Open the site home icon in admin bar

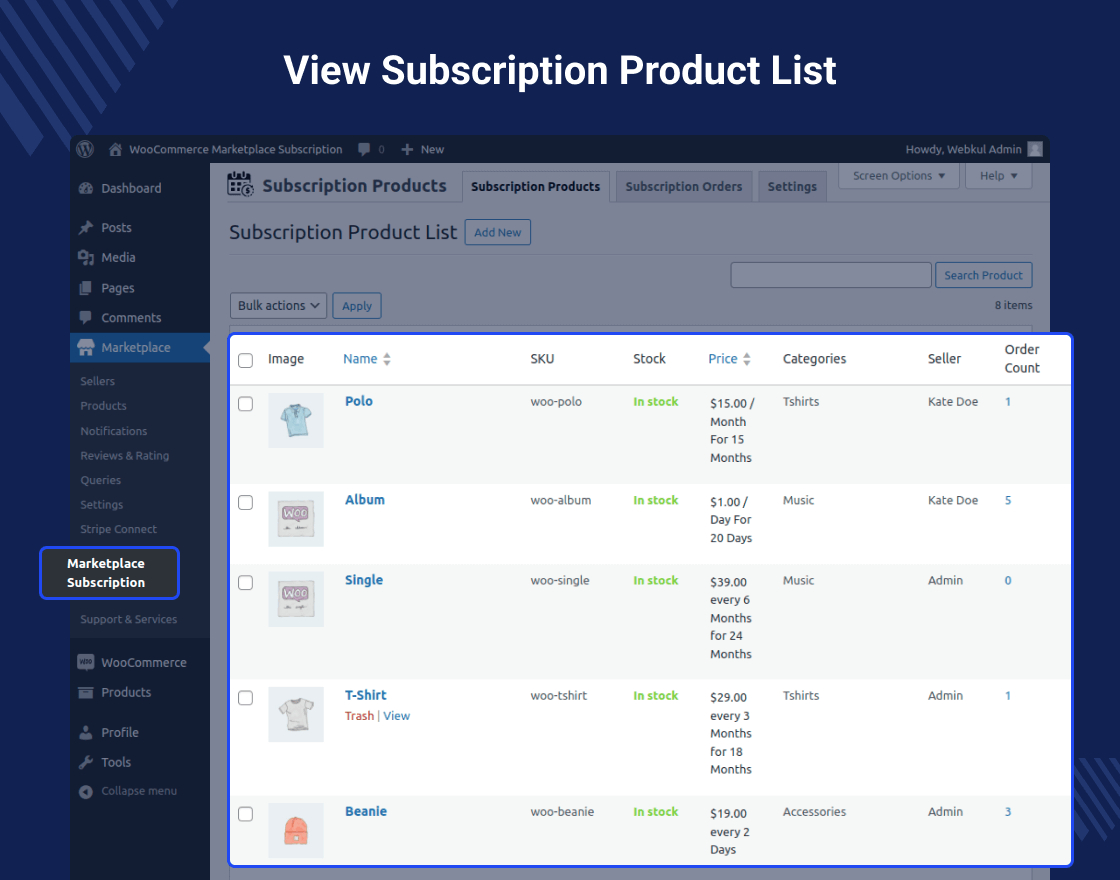pyautogui.click(x=115, y=149)
